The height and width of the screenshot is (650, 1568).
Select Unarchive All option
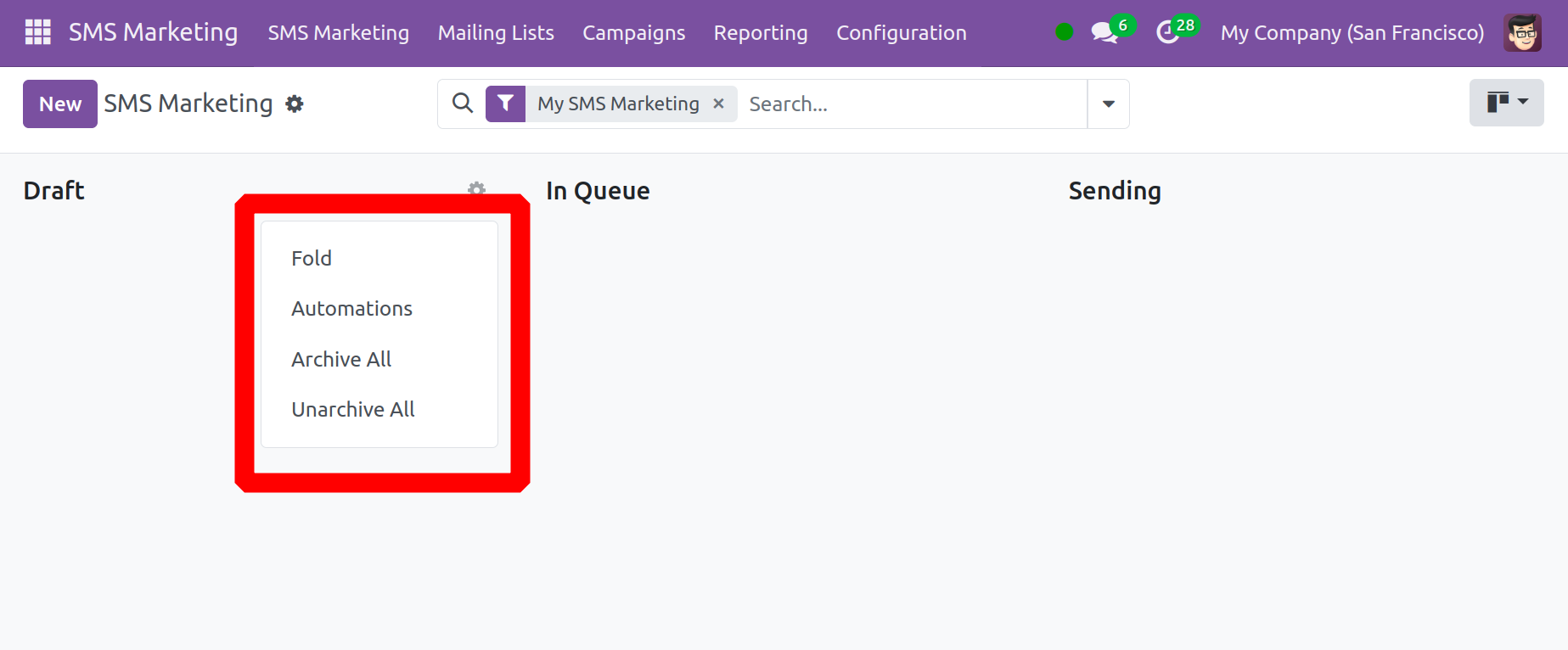[x=353, y=410]
